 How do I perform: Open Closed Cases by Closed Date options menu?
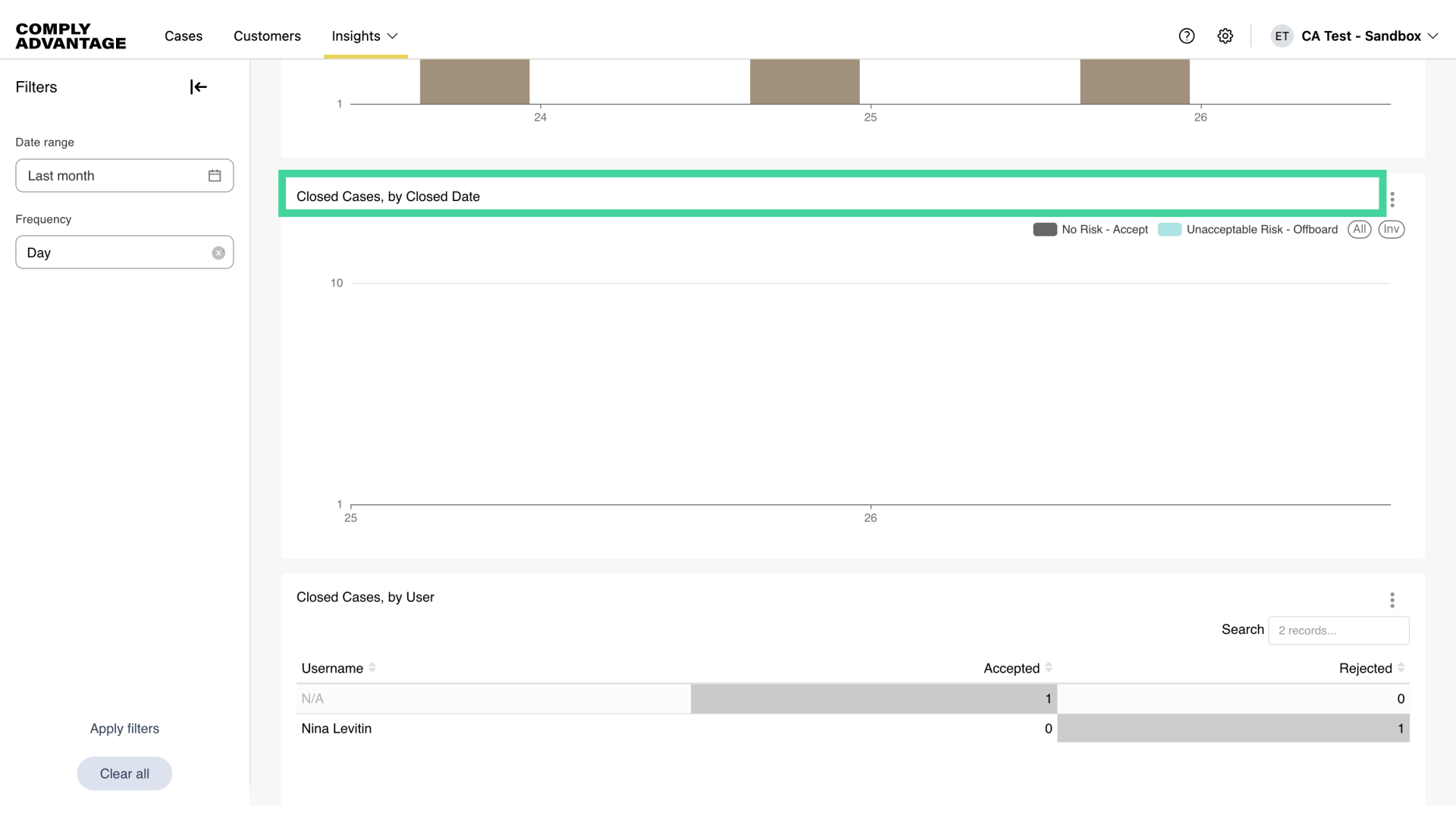(x=1392, y=199)
